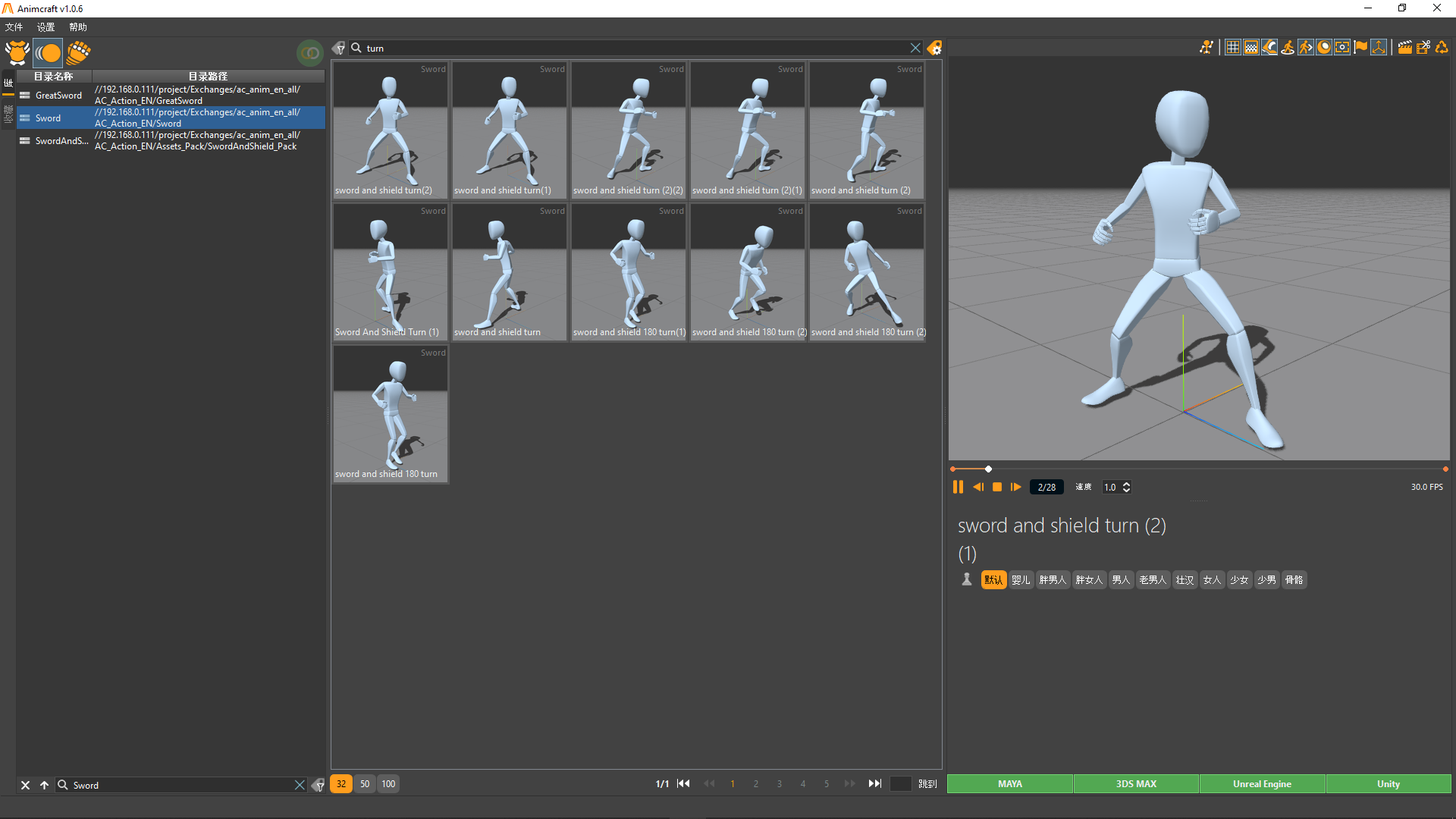This screenshot has width=1456, height=819.
Task: Open thumbnail sword and shield turn(2)
Action: tap(391, 130)
